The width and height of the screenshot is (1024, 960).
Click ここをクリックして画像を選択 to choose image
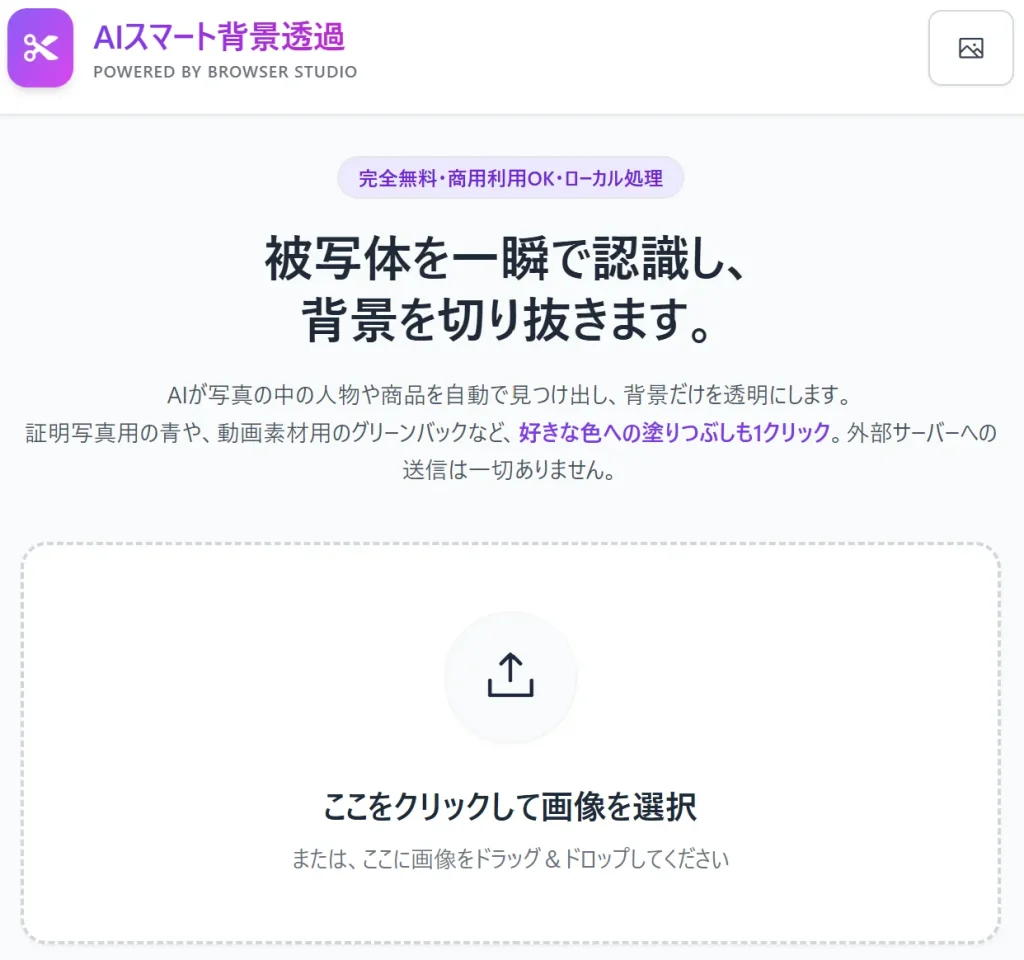click(x=511, y=806)
